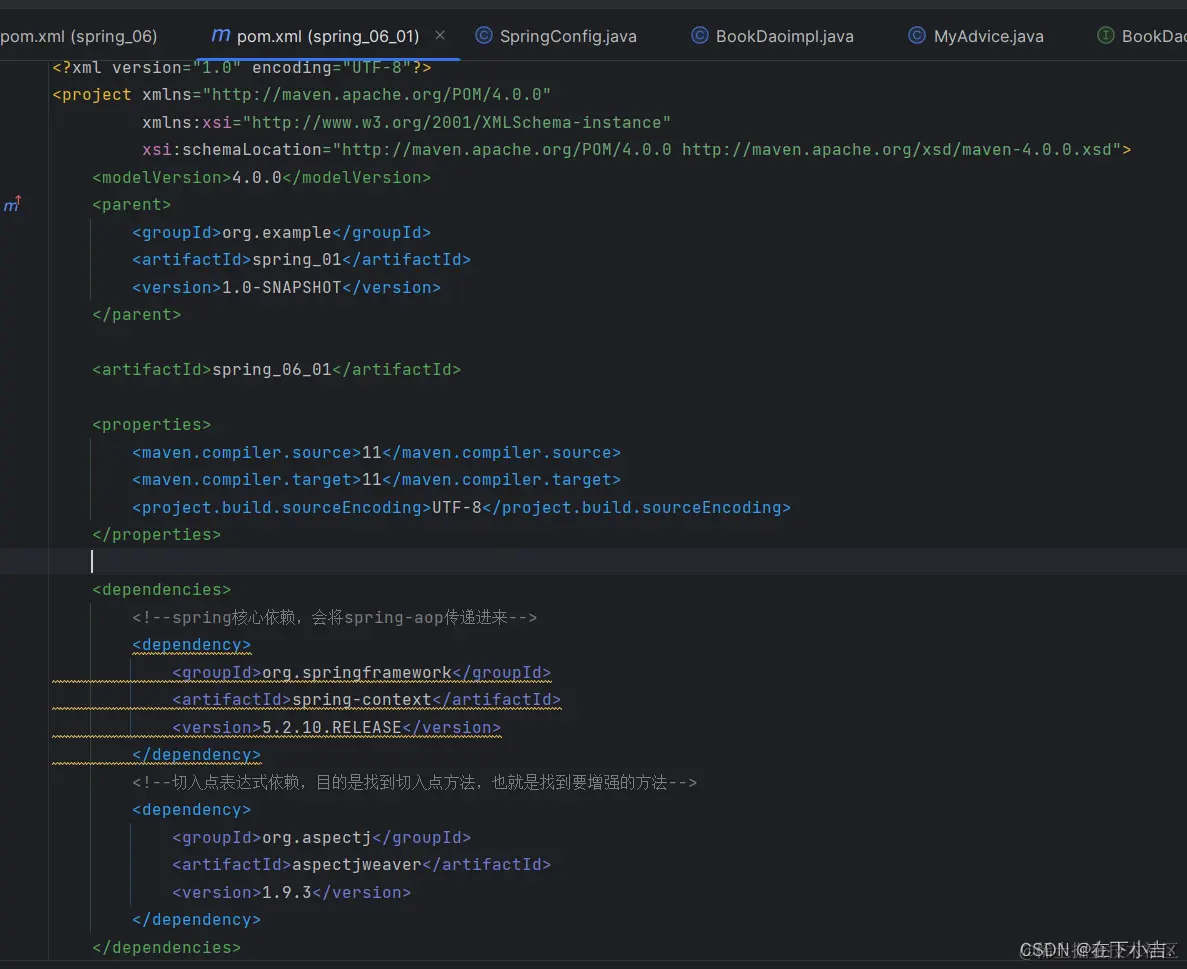This screenshot has height=969, width=1187.
Task: Click the groupId org.aspectj line
Action: (321, 837)
